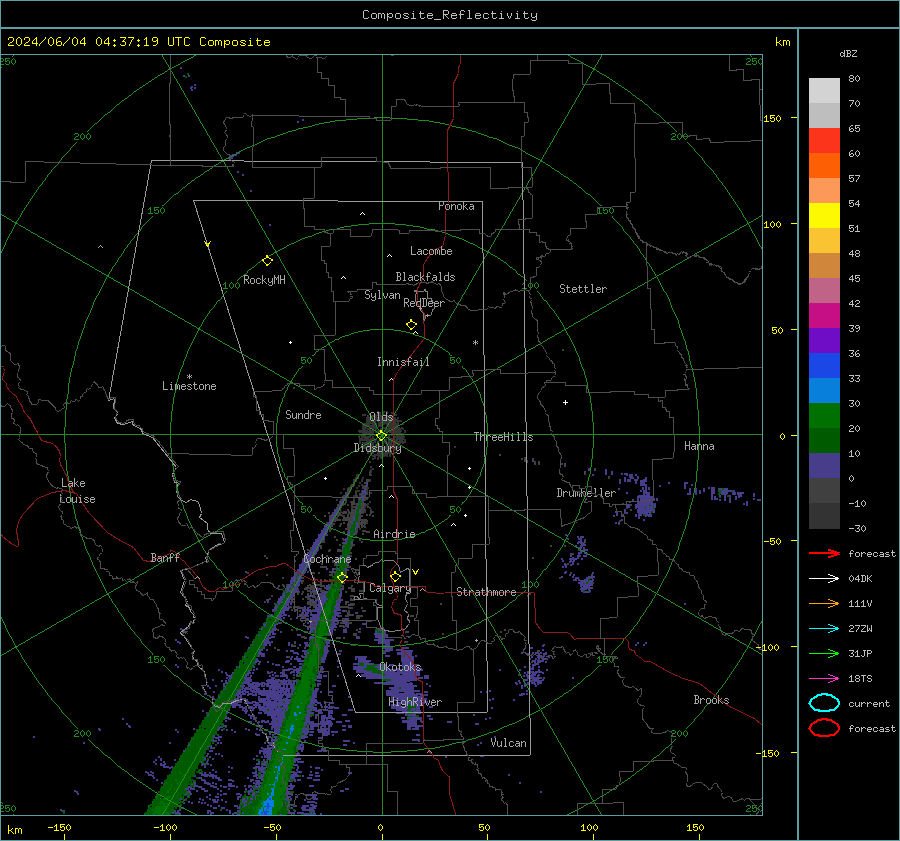Click the yellow diamond marker below Cochrane
The width and height of the screenshot is (900, 841).
pyautogui.click(x=342, y=577)
